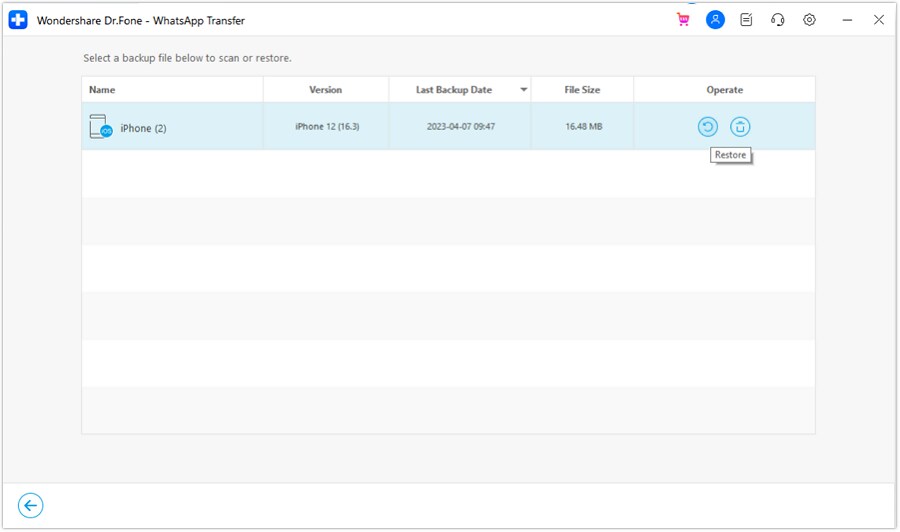Go back using the arrow button
Screen dimensions: 900x532
tap(30, 505)
